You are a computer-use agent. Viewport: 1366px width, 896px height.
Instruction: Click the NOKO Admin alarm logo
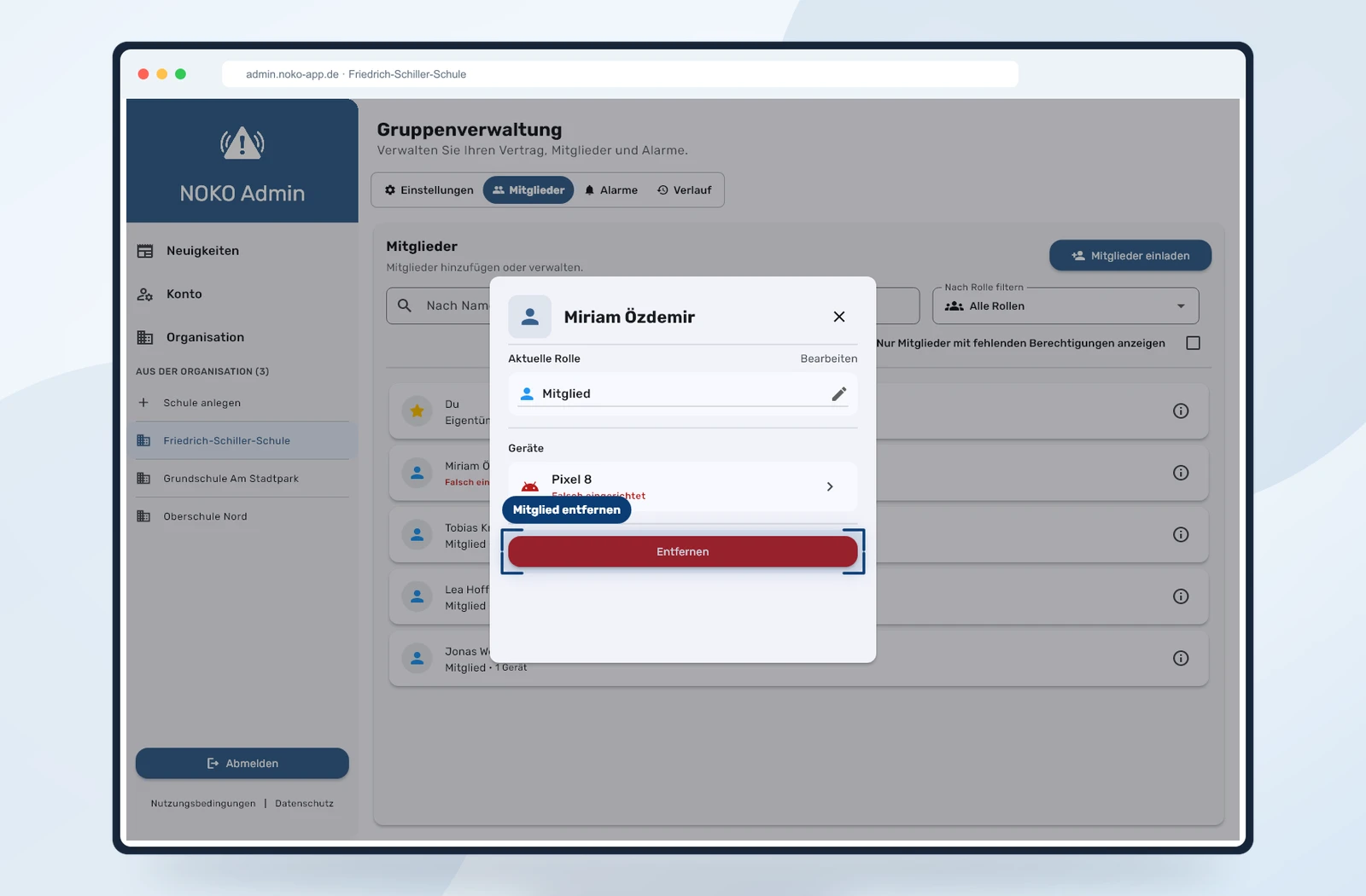tap(242, 143)
